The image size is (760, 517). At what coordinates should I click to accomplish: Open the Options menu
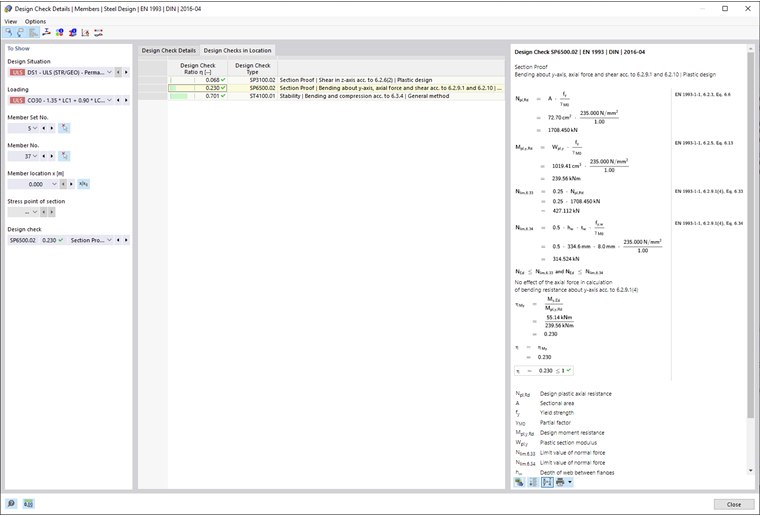click(35, 21)
